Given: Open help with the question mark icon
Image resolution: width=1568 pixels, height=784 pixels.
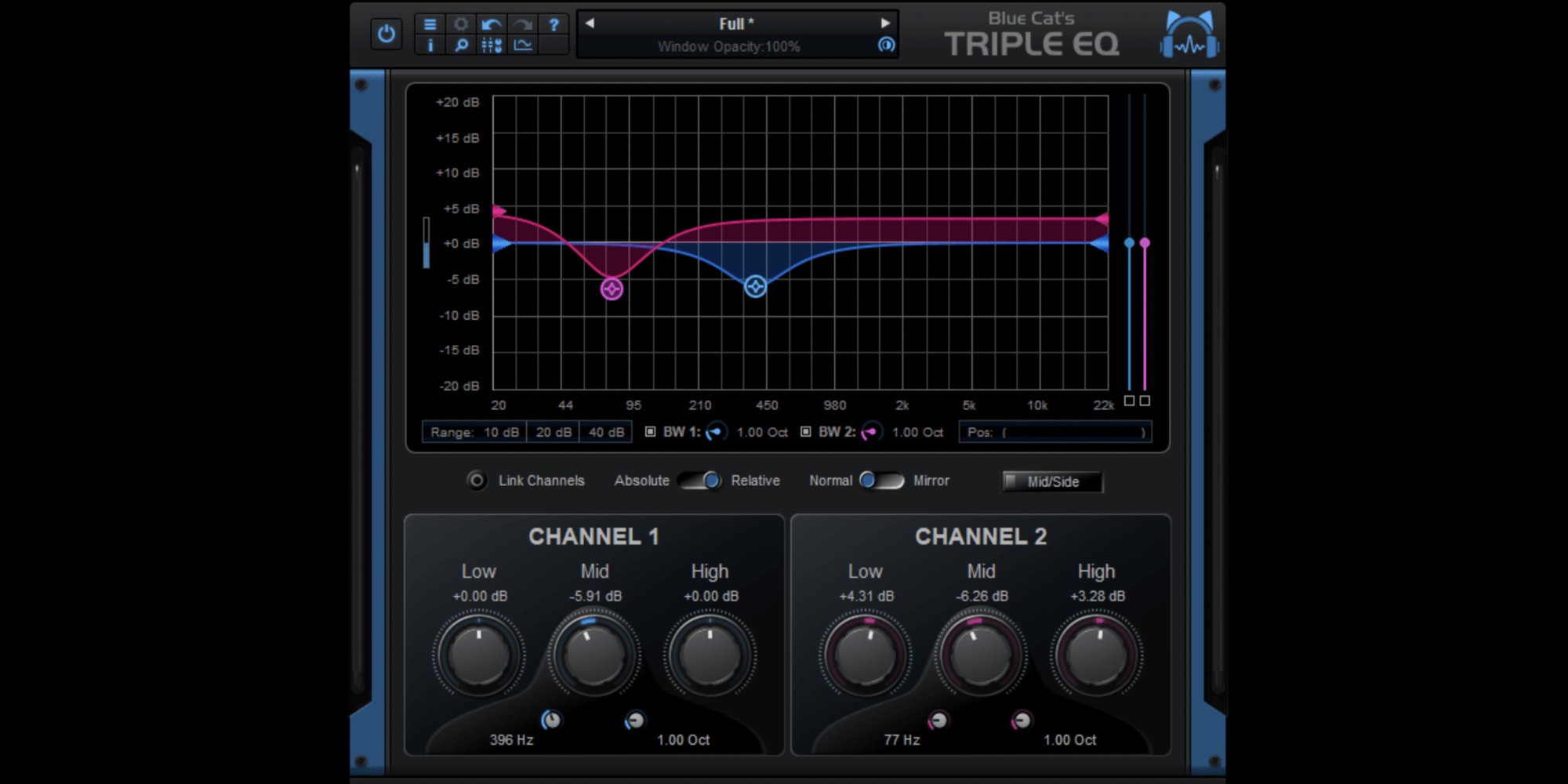Looking at the screenshot, I should [554, 24].
